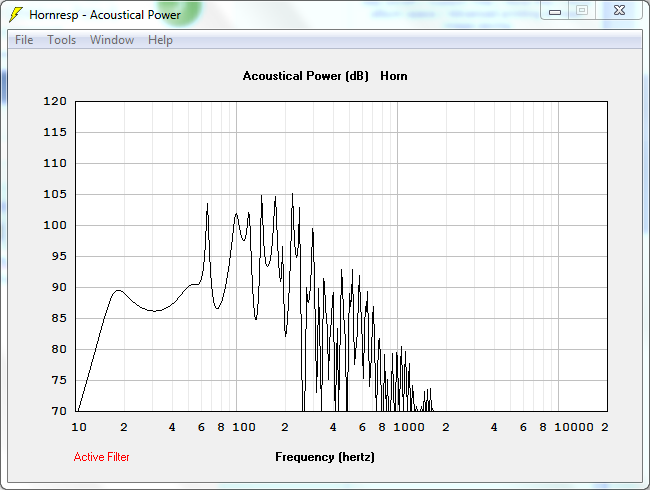
Task: Click the 90 dB axis value
Action: point(59,287)
